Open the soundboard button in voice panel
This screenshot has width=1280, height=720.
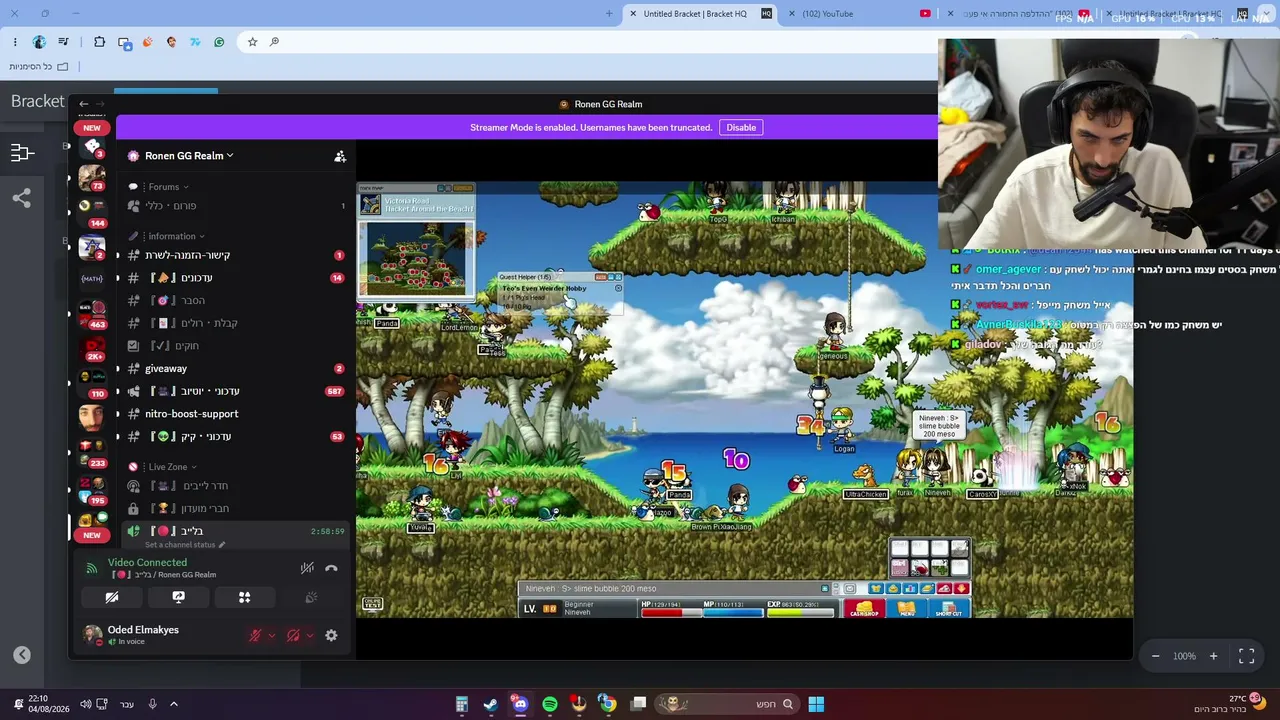tap(311, 597)
